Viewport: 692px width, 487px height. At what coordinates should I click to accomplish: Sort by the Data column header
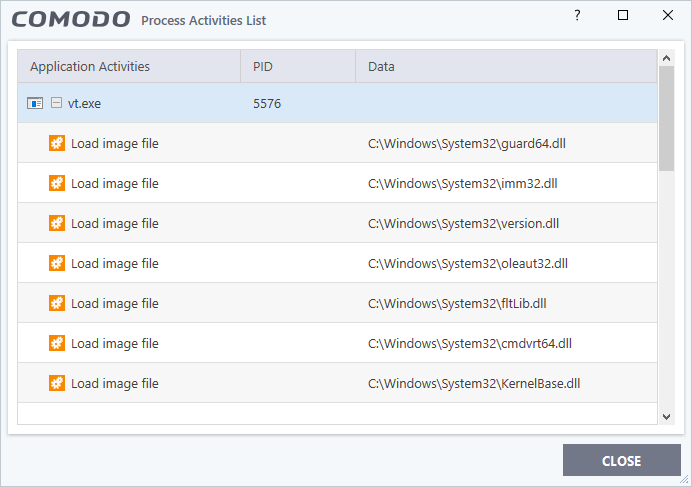pyautogui.click(x=506, y=66)
